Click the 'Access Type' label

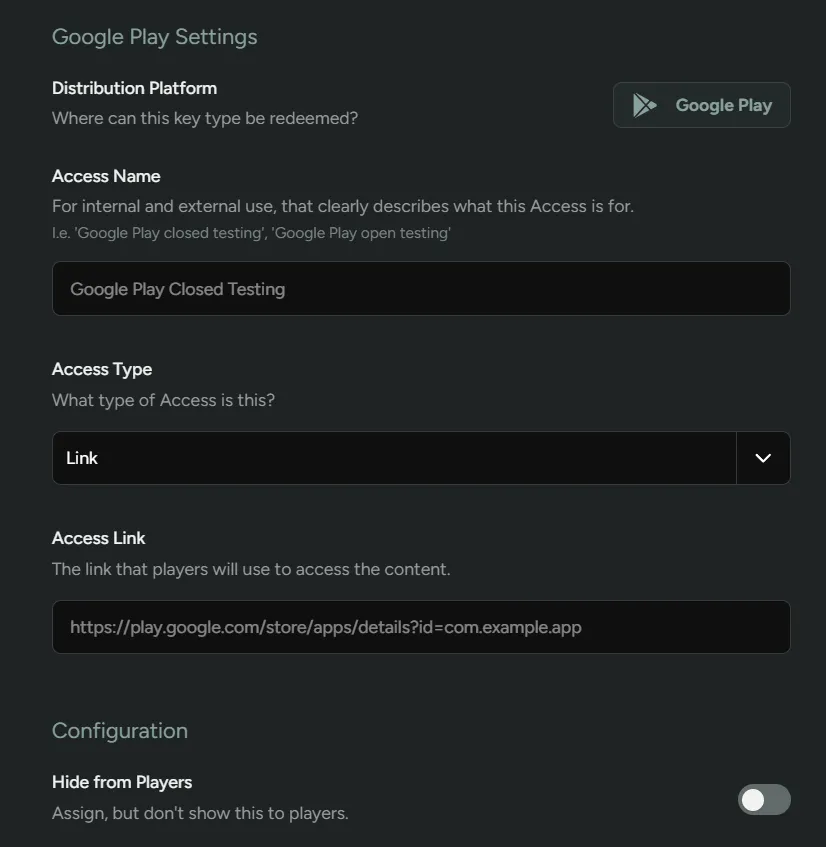click(x=102, y=369)
